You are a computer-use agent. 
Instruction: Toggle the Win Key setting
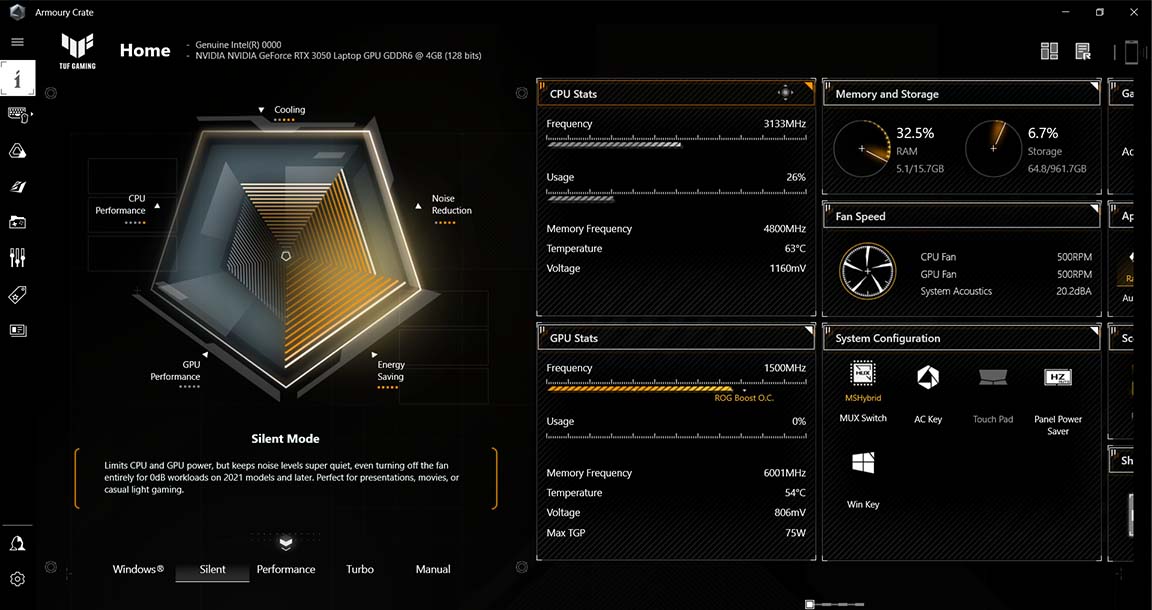pos(862,462)
